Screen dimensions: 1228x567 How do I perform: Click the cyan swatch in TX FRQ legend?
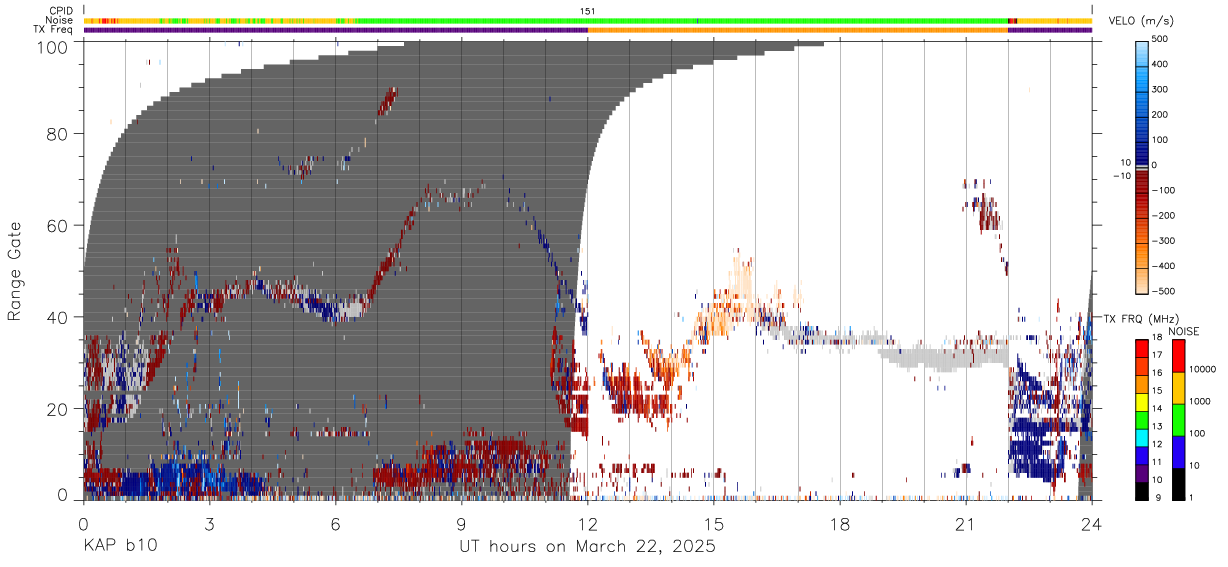[x=1140, y=436]
